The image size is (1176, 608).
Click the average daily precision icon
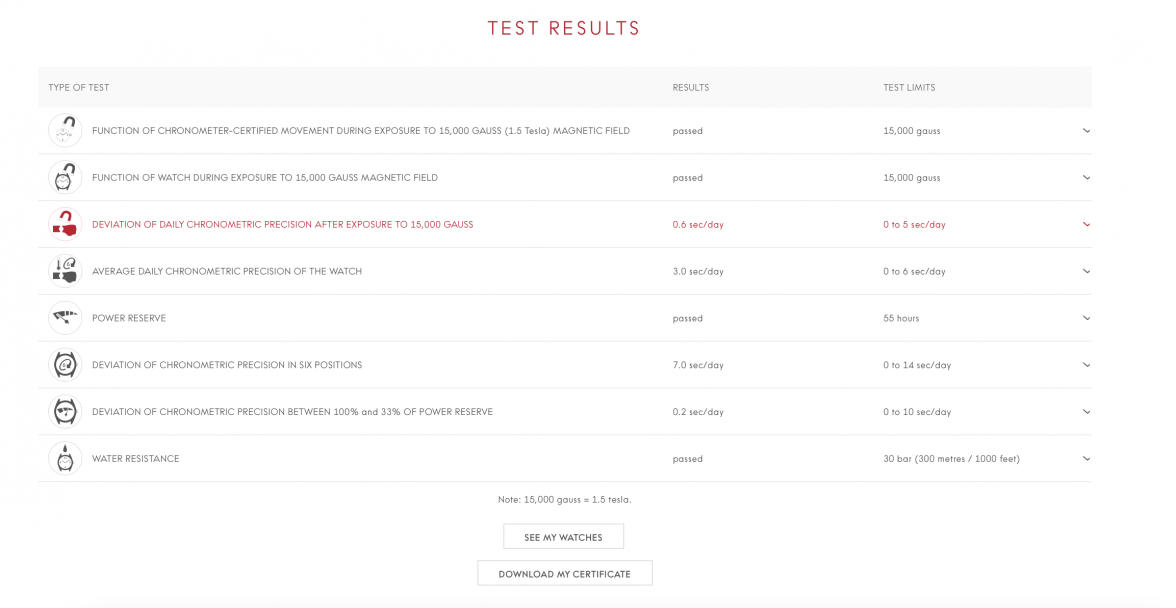pyautogui.click(x=65, y=271)
